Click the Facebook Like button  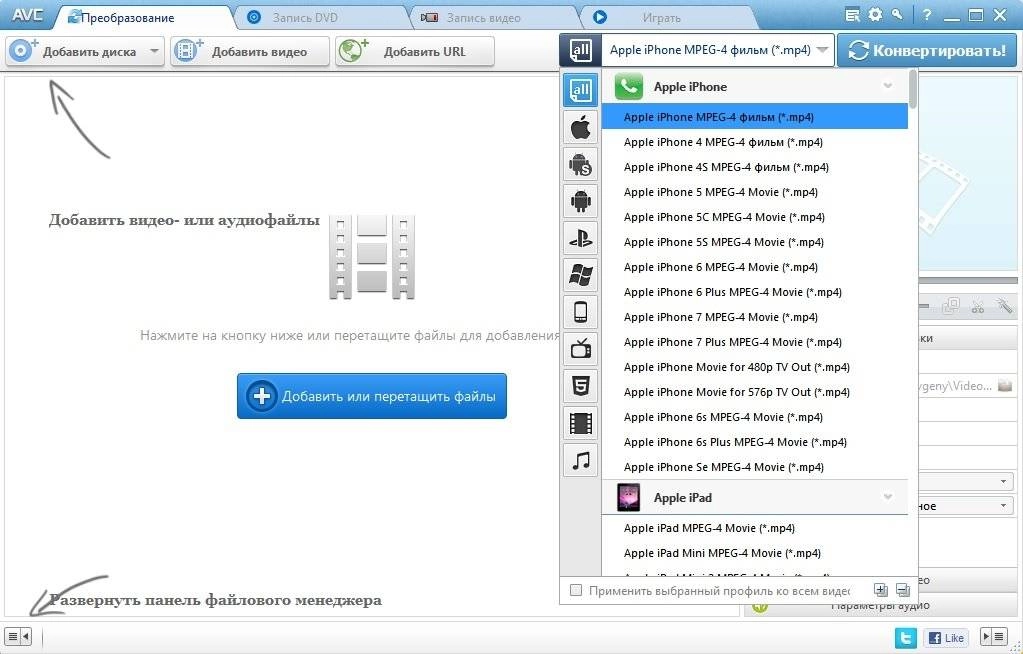click(x=946, y=638)
